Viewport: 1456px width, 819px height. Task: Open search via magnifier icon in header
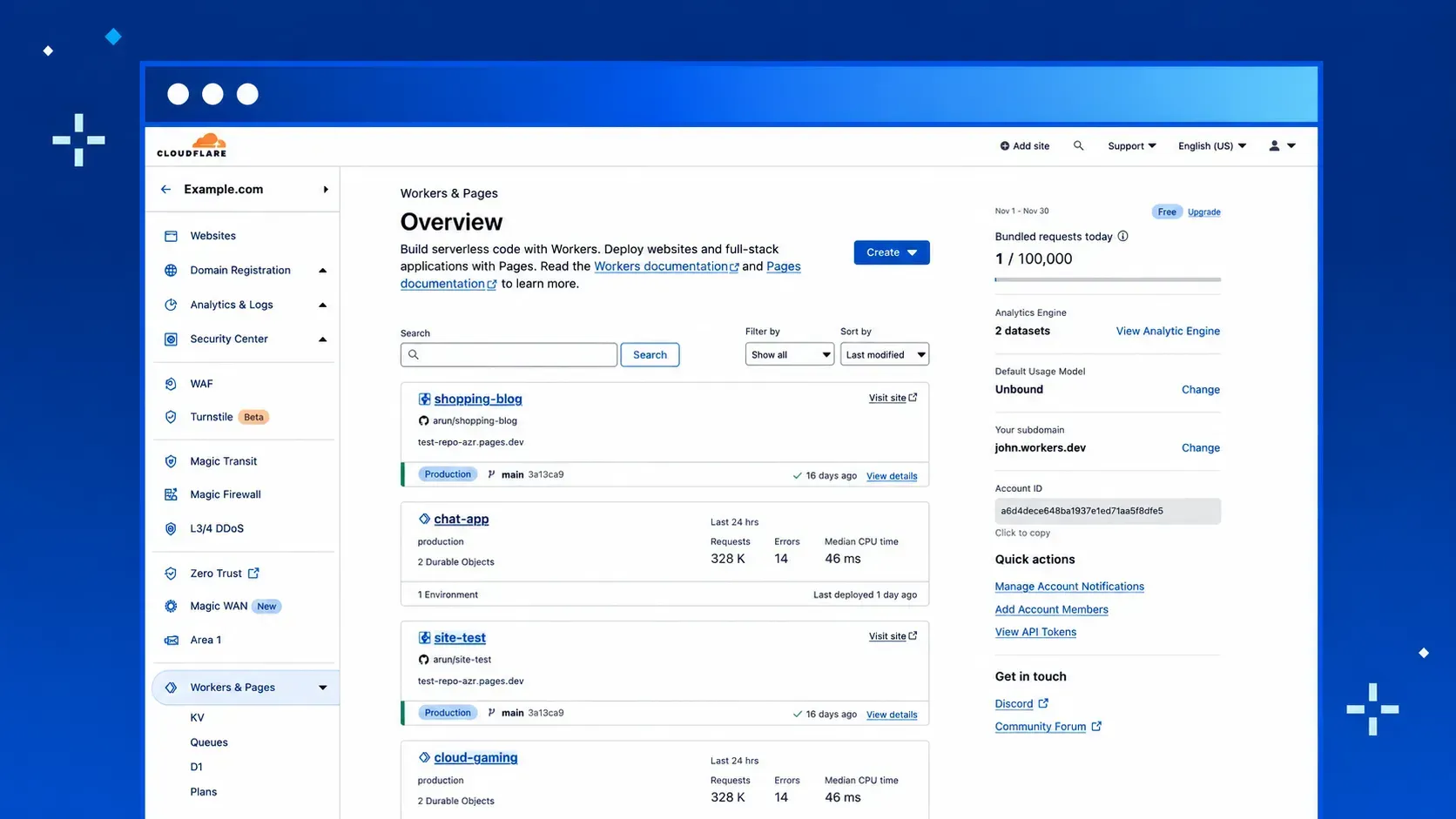1078,145
